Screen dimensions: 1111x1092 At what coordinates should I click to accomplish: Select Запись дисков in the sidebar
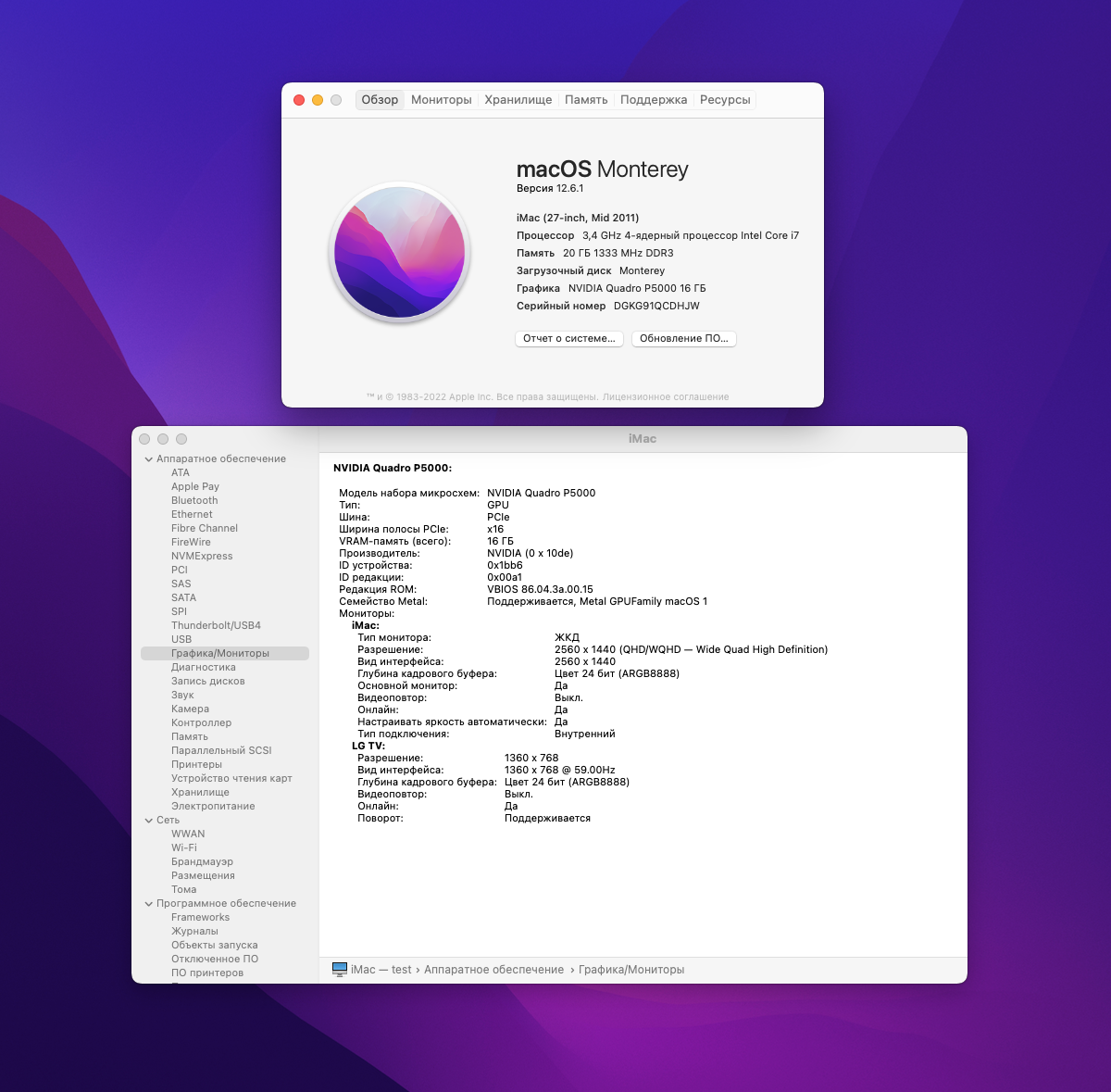tap(208, 682)
